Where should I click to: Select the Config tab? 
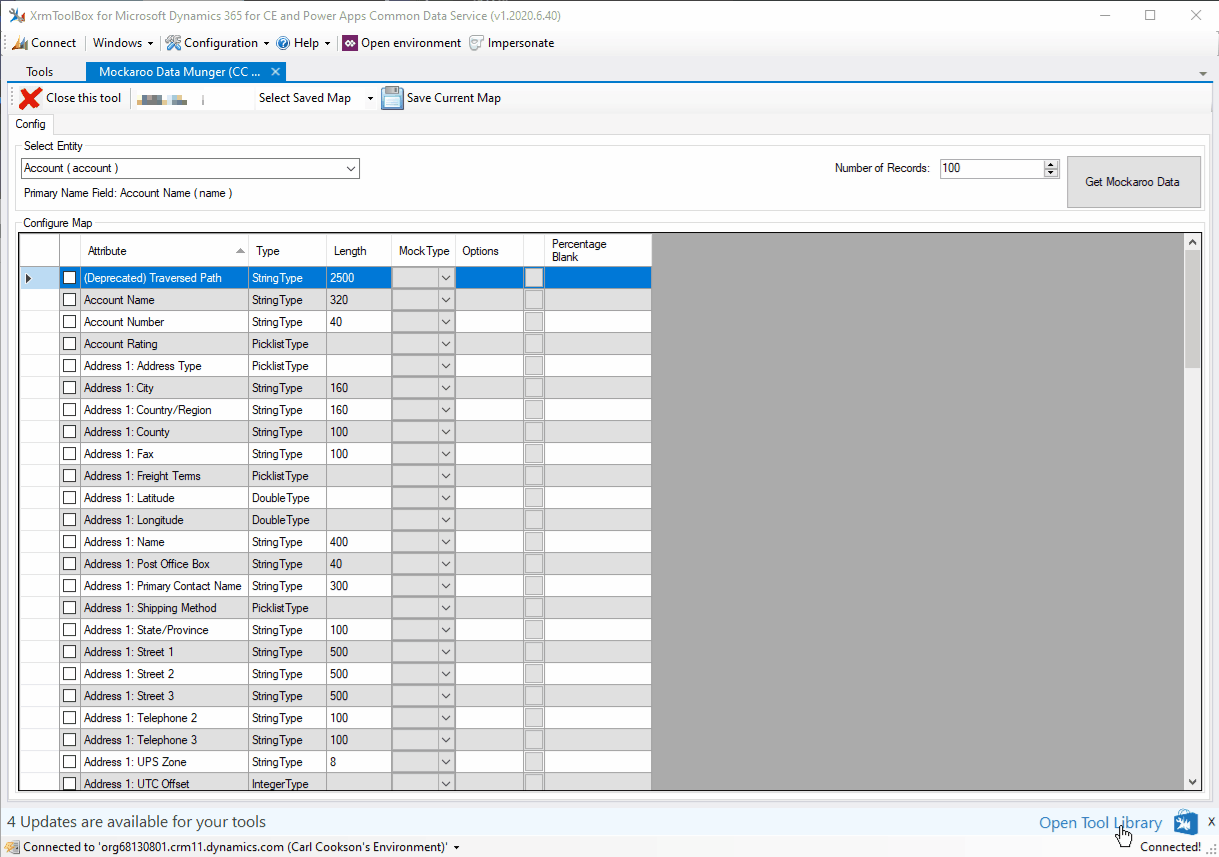(30, 124)
